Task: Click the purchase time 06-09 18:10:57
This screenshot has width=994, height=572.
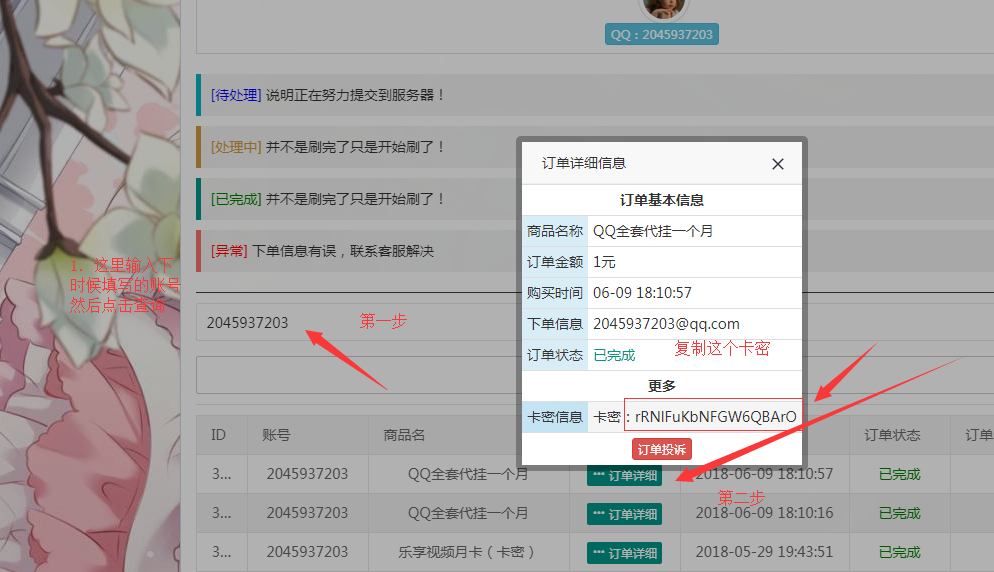Action: tap(642, 293)
